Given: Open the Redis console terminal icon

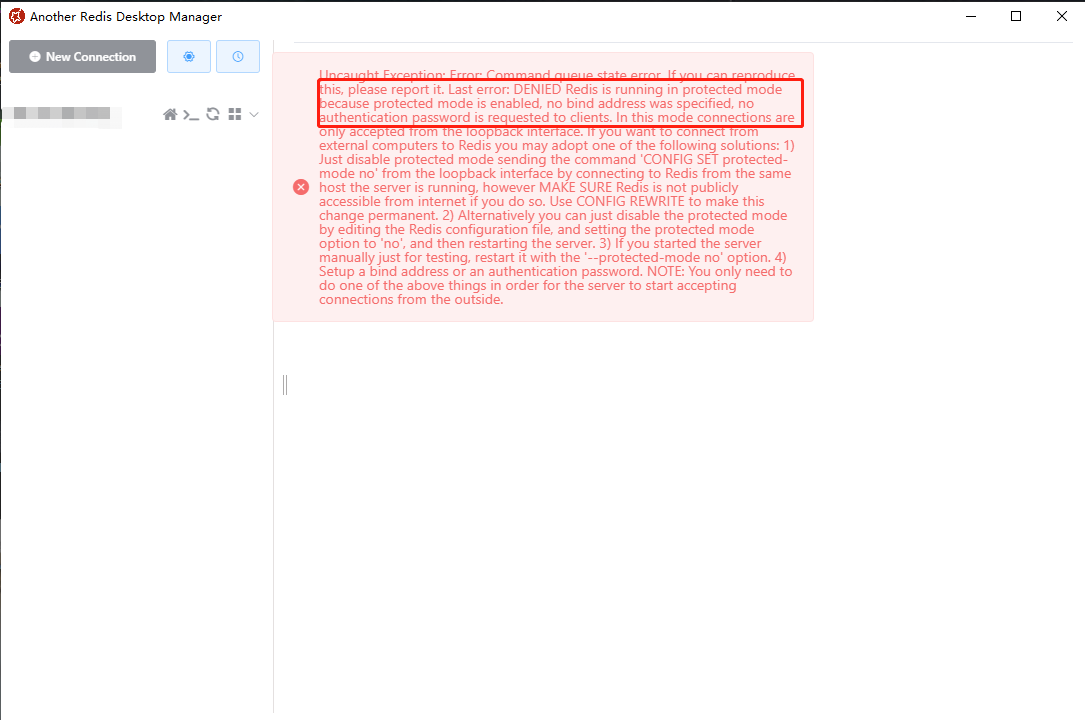Looking at the screenshot, I should tap(191, 115).
